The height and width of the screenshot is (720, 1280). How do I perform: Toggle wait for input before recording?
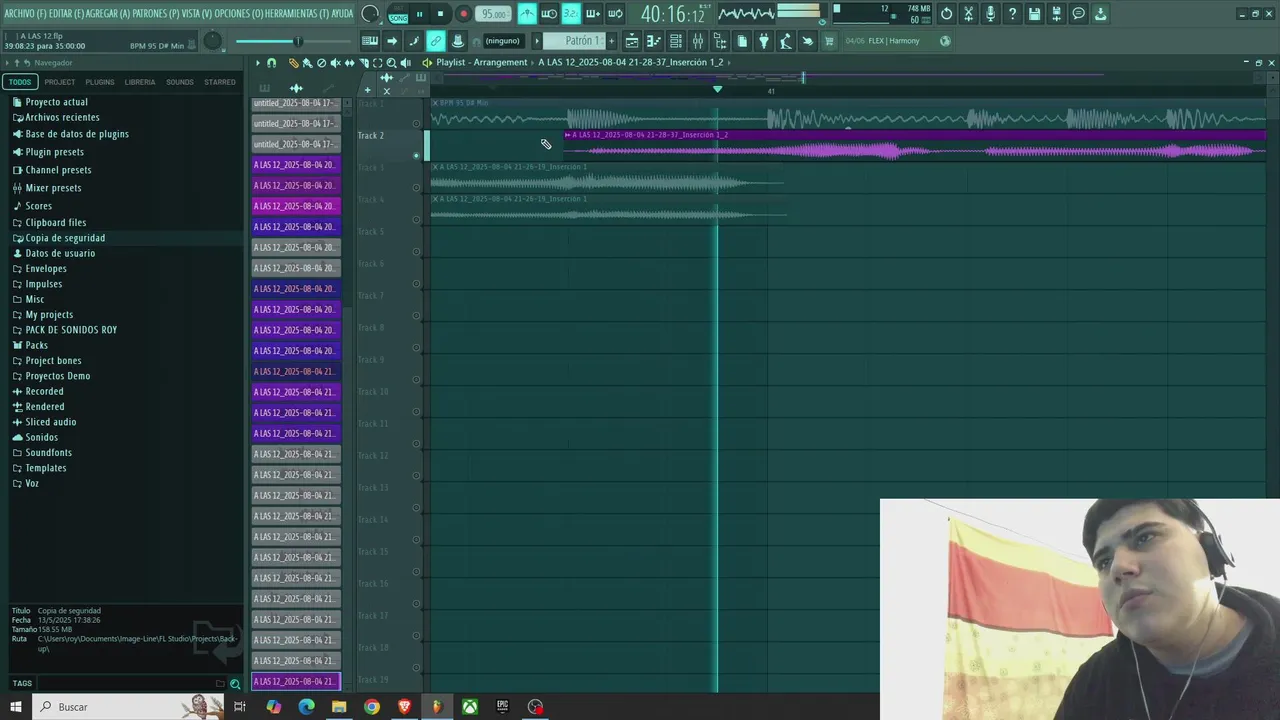coord(549,14)
